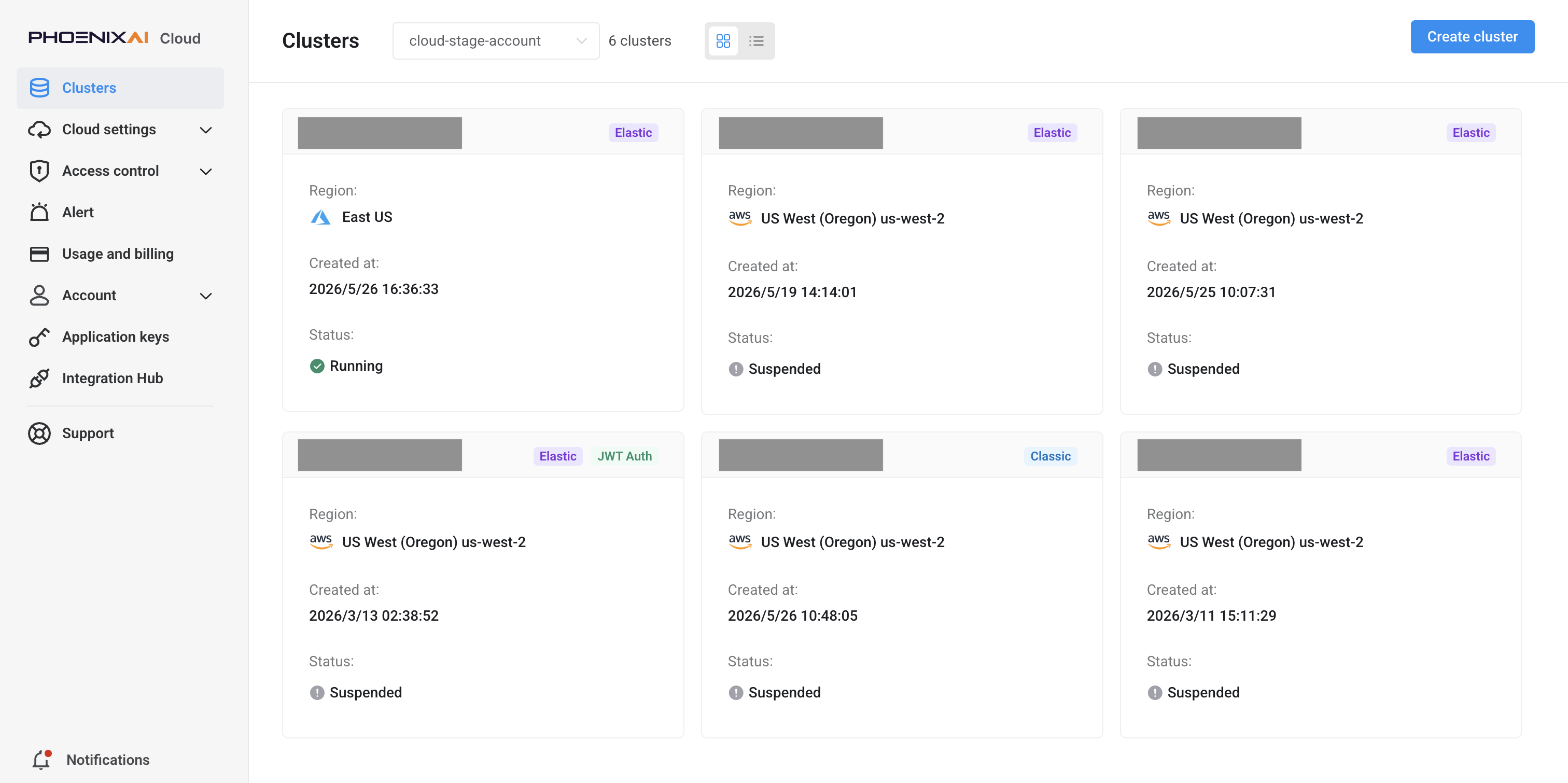Open the Clusters menu item

pos(120,88)
